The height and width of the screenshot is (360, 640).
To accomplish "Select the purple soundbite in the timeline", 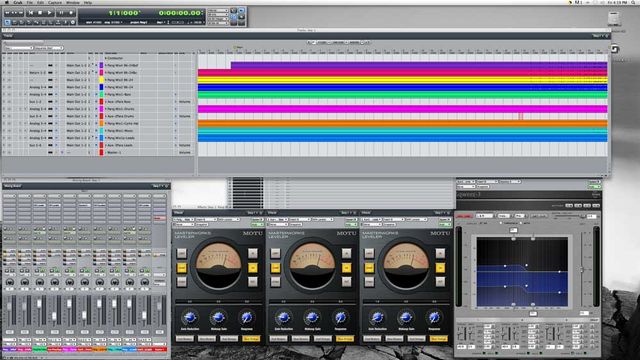I will coord(419,65).
